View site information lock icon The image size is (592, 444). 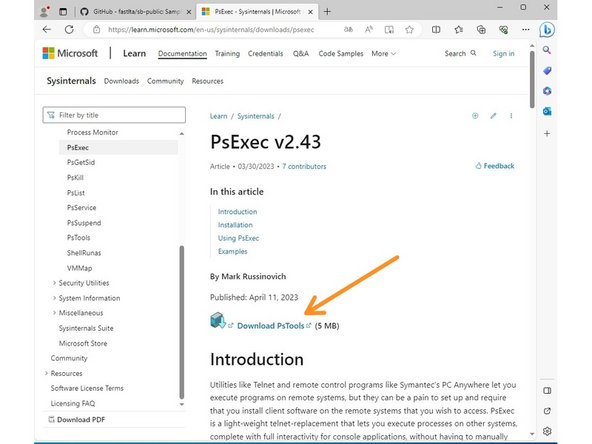[x=97, y=29]
